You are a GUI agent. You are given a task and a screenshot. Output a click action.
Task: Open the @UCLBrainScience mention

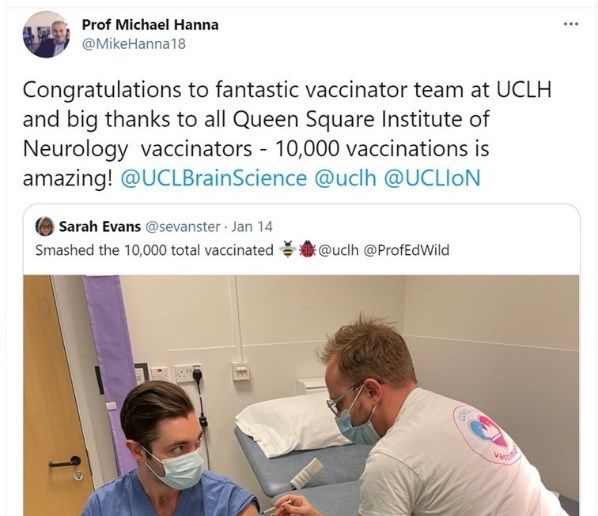(x=214, y=178)
